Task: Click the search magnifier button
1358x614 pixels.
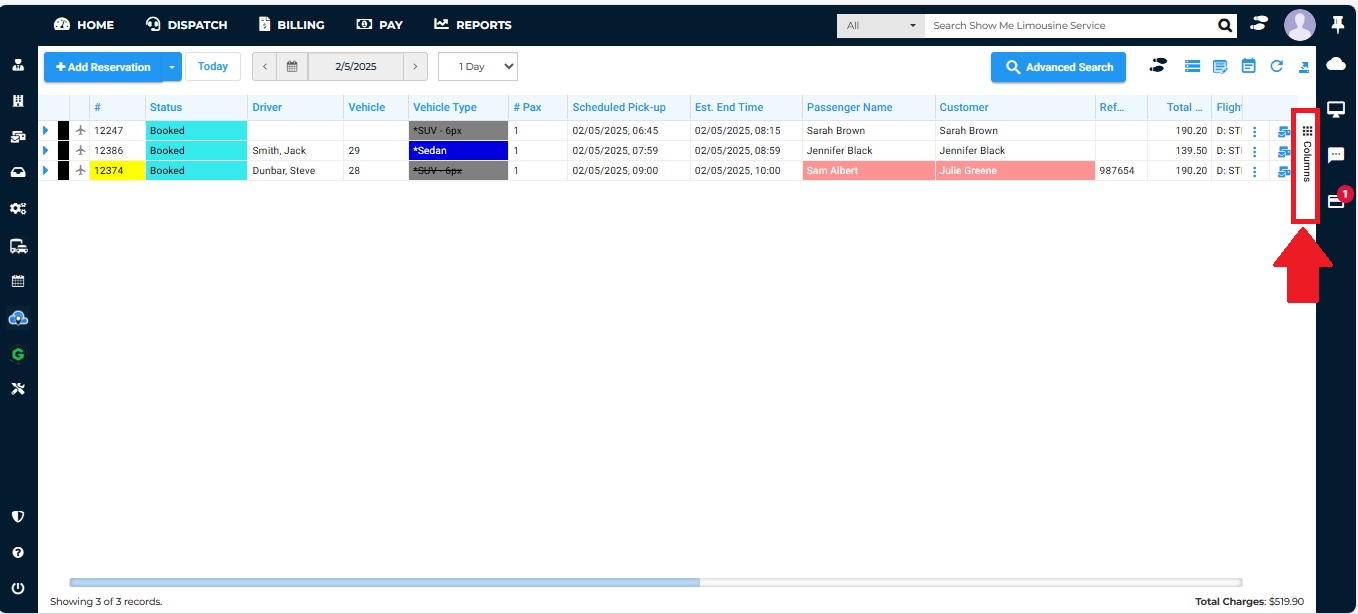Action: [1224, 26]
